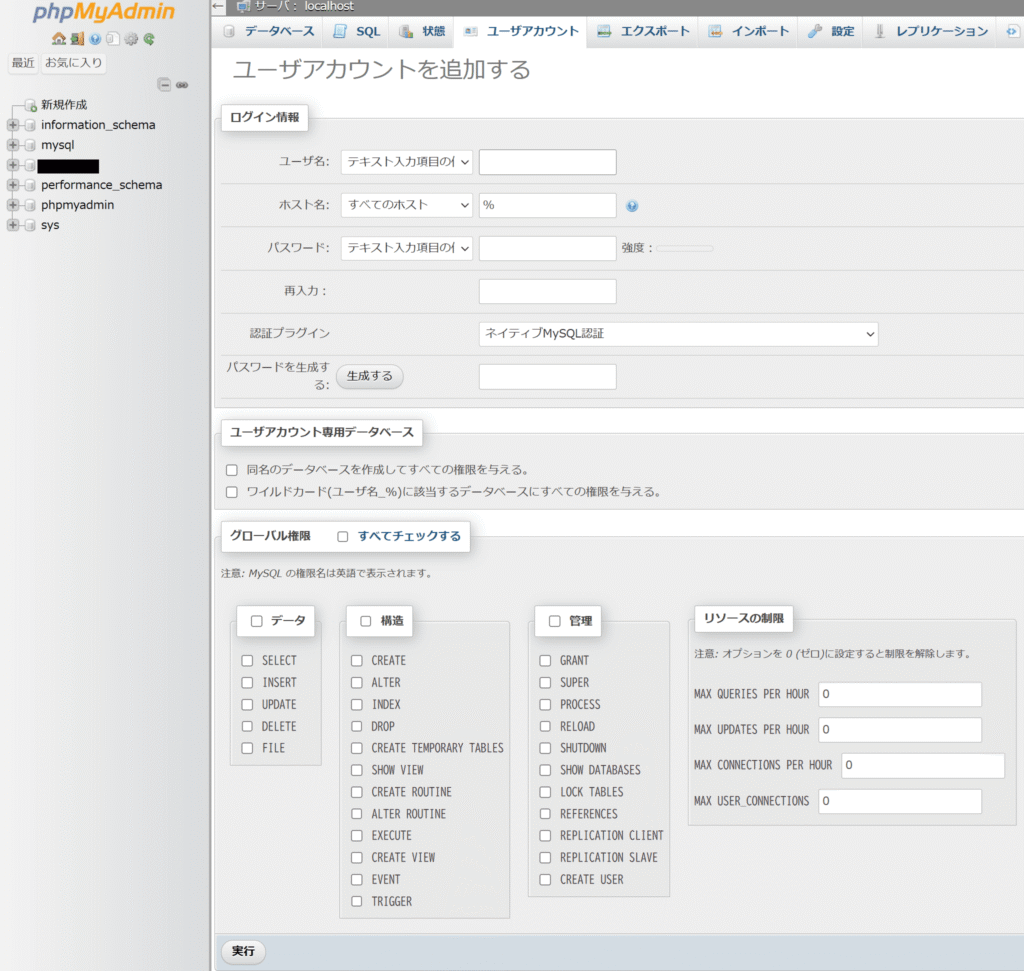Enable the CREATE USER privilege checkbox
The height and width of the screenshot is (971, 1024).
coord(545,880)
